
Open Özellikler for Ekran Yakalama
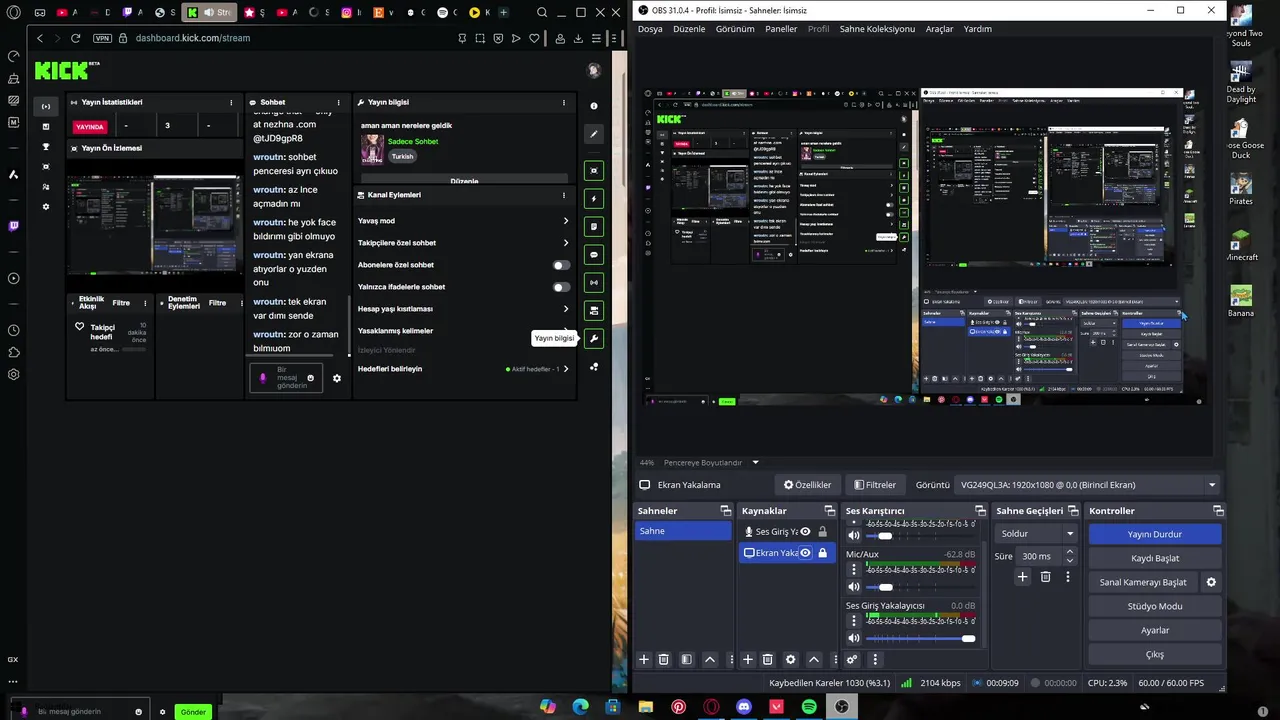(807, 485)
